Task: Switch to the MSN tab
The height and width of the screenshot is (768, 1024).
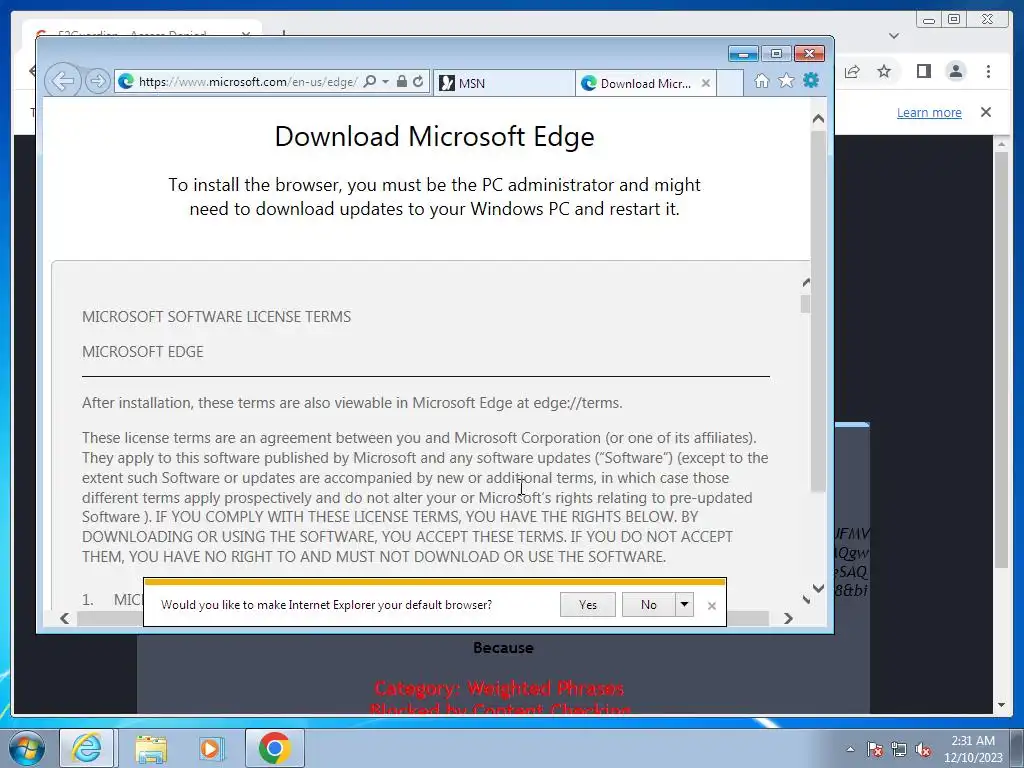Action: [504, 83]
